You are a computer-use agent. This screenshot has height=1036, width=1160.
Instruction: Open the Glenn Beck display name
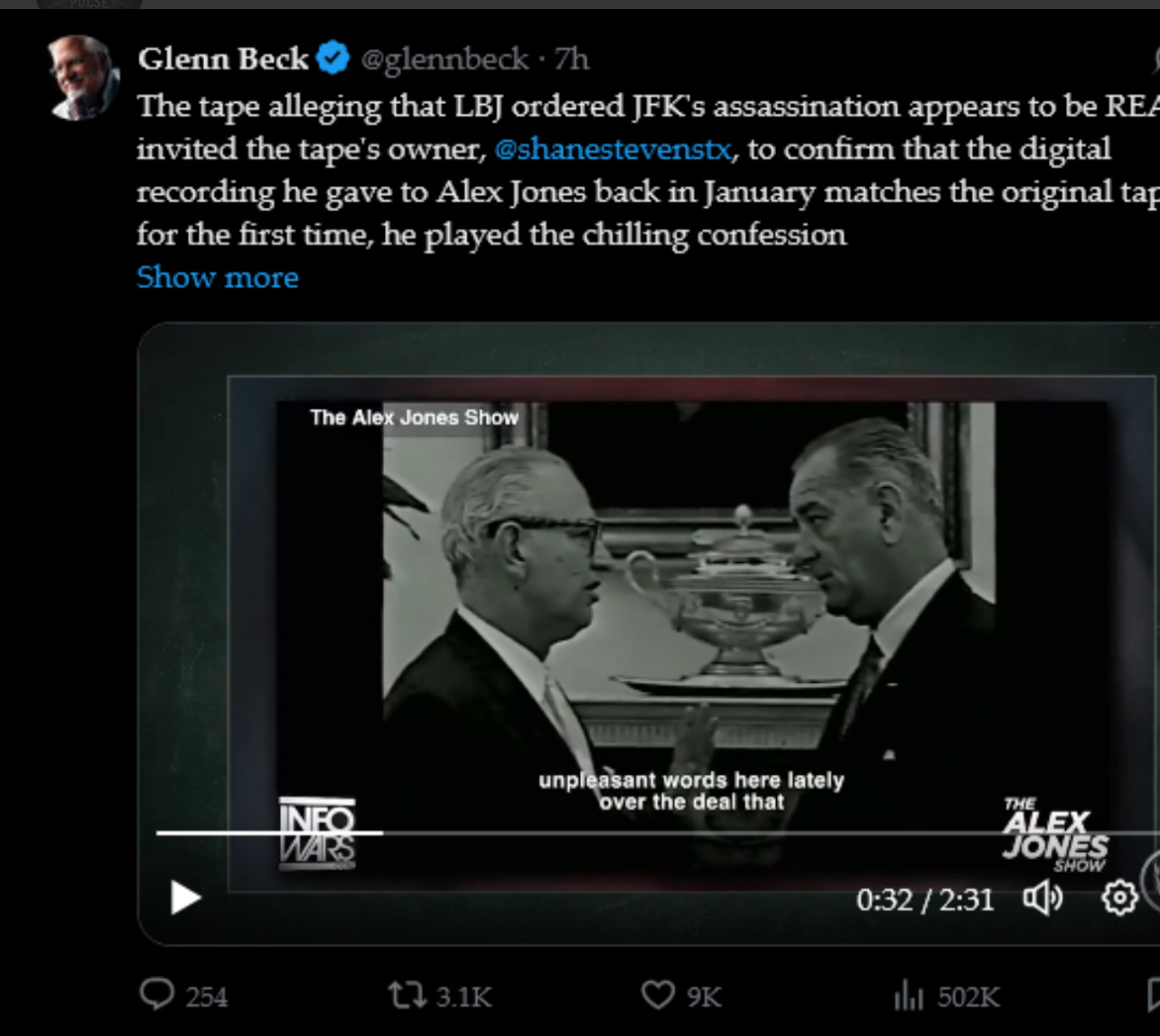tap(223, 59)
